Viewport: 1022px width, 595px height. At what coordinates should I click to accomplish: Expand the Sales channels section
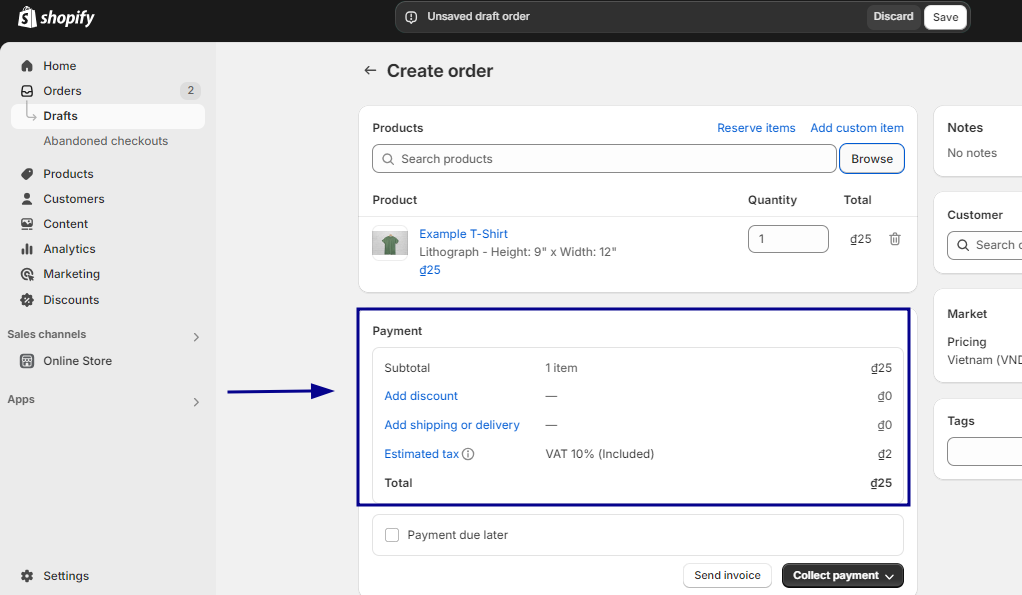click(x=196, y=337)
